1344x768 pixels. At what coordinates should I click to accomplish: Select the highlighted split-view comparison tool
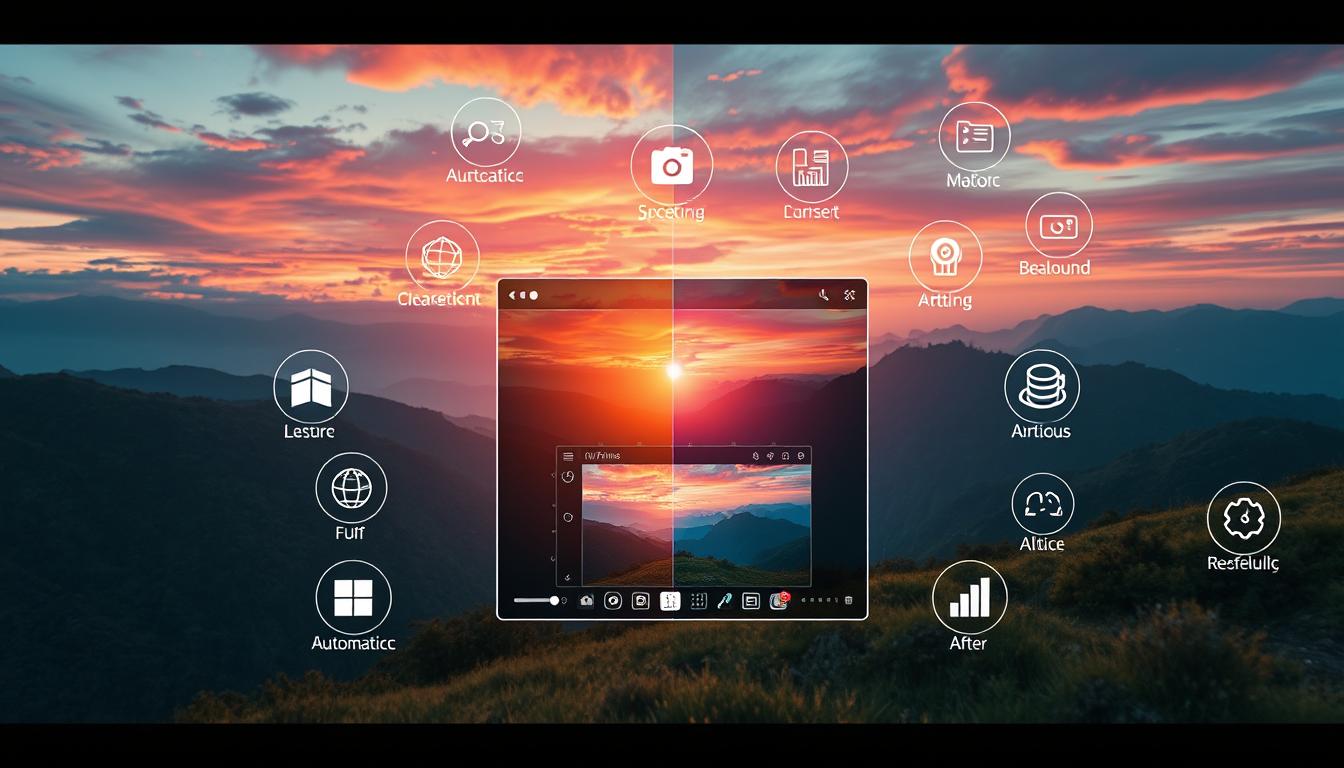pyautogui.click(x=669, y=601)
